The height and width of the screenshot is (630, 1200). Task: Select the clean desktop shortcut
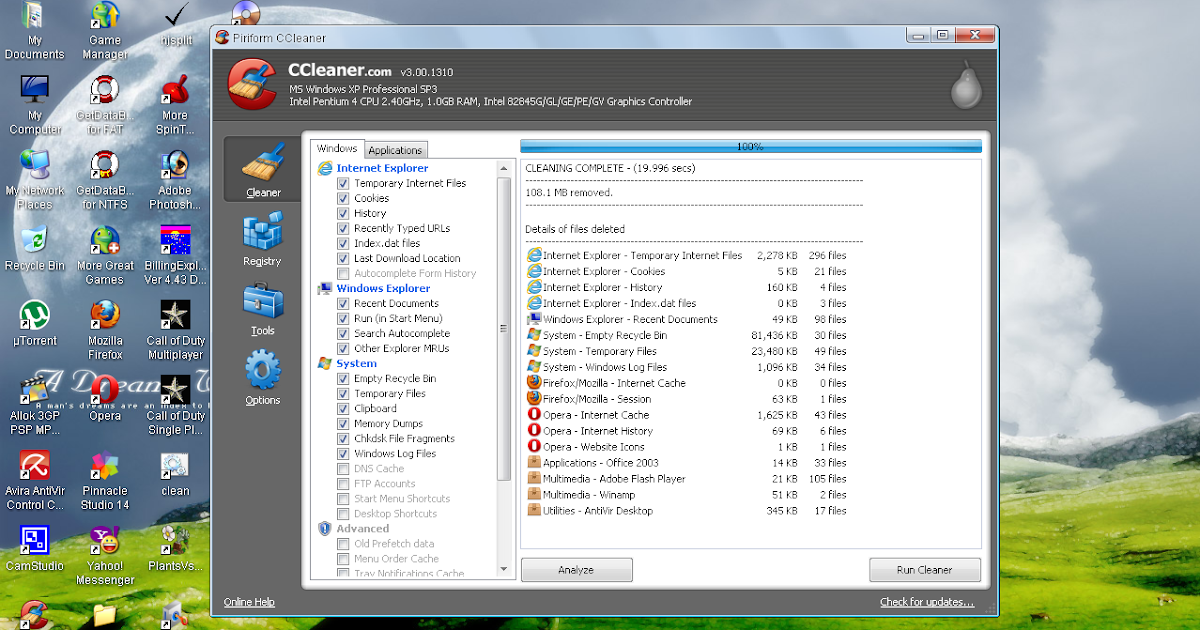point(175,474)
